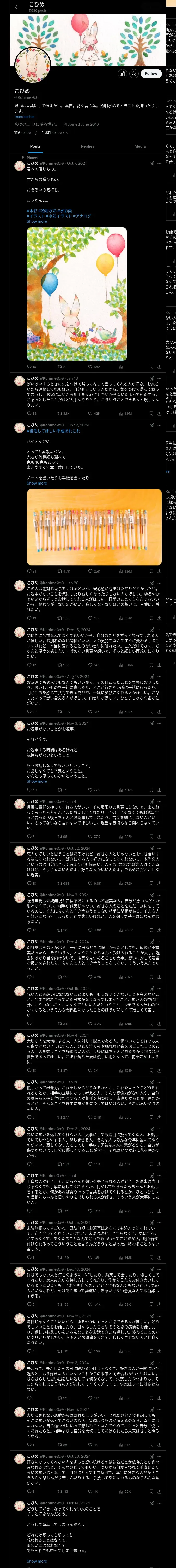
Task: Switch to the Replies tab
Action: click(87, 146)
